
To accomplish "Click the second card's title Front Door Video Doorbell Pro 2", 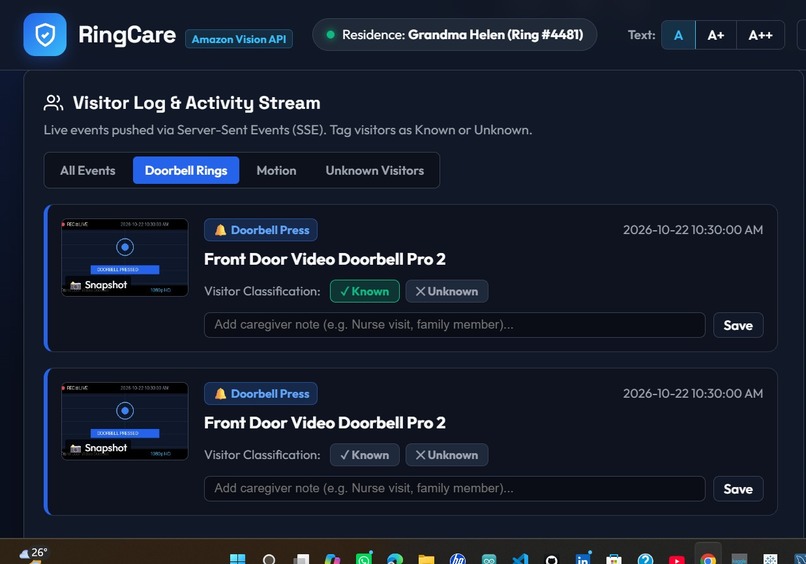I will [x=324, y=423].
